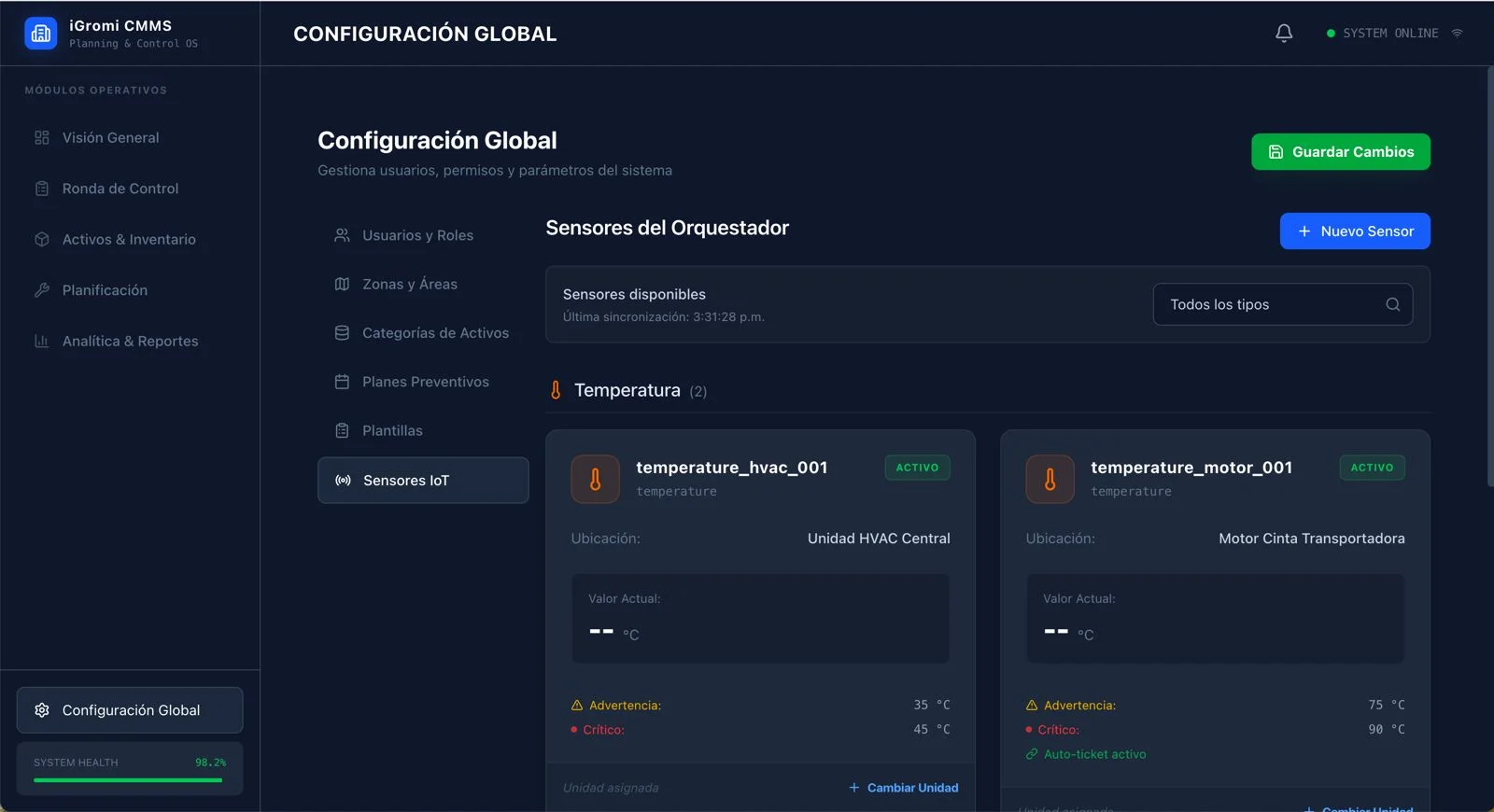This screenshot has width=1494, height=812.
Task: Click the search icon in the filter field
Action: pos(1392,304)
